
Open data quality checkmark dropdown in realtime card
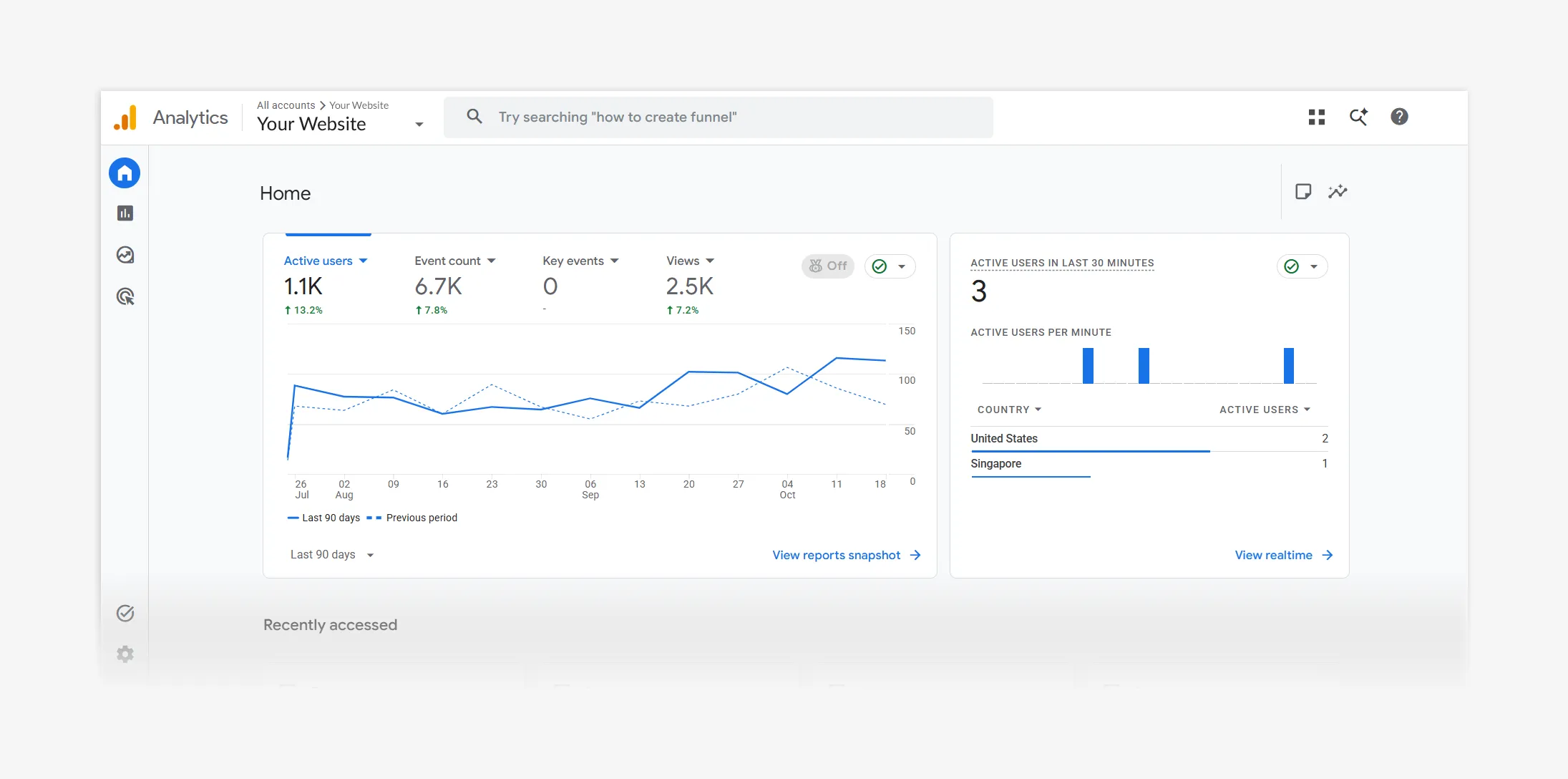(x=1302, y=266)
